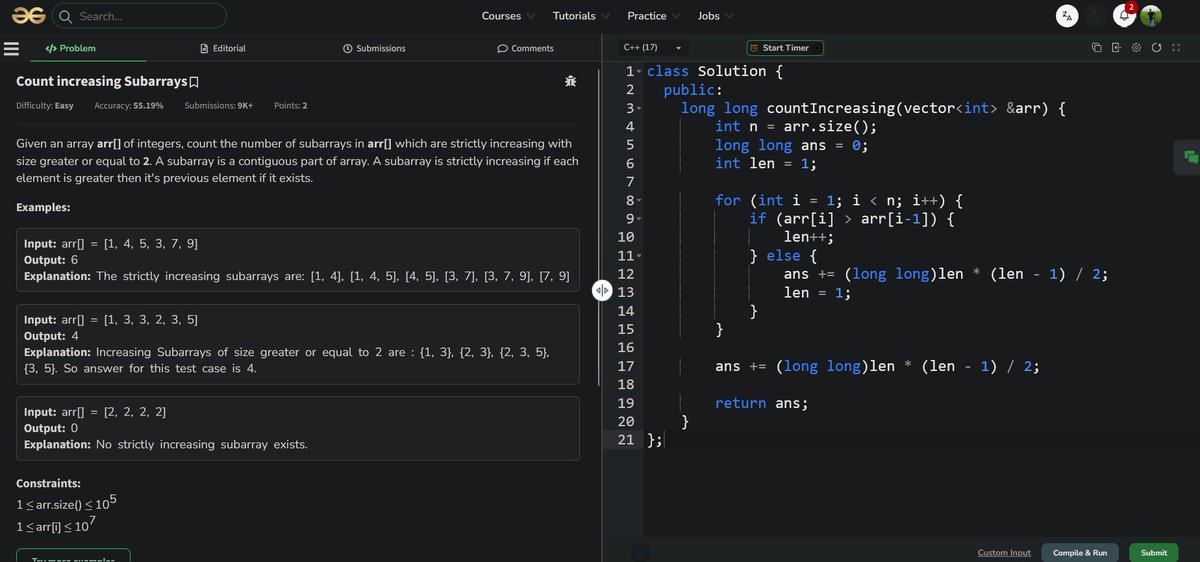This screenshot has height=562, width=1200.
Task: Switch to the Comments tab
Action: pos(525,48)
